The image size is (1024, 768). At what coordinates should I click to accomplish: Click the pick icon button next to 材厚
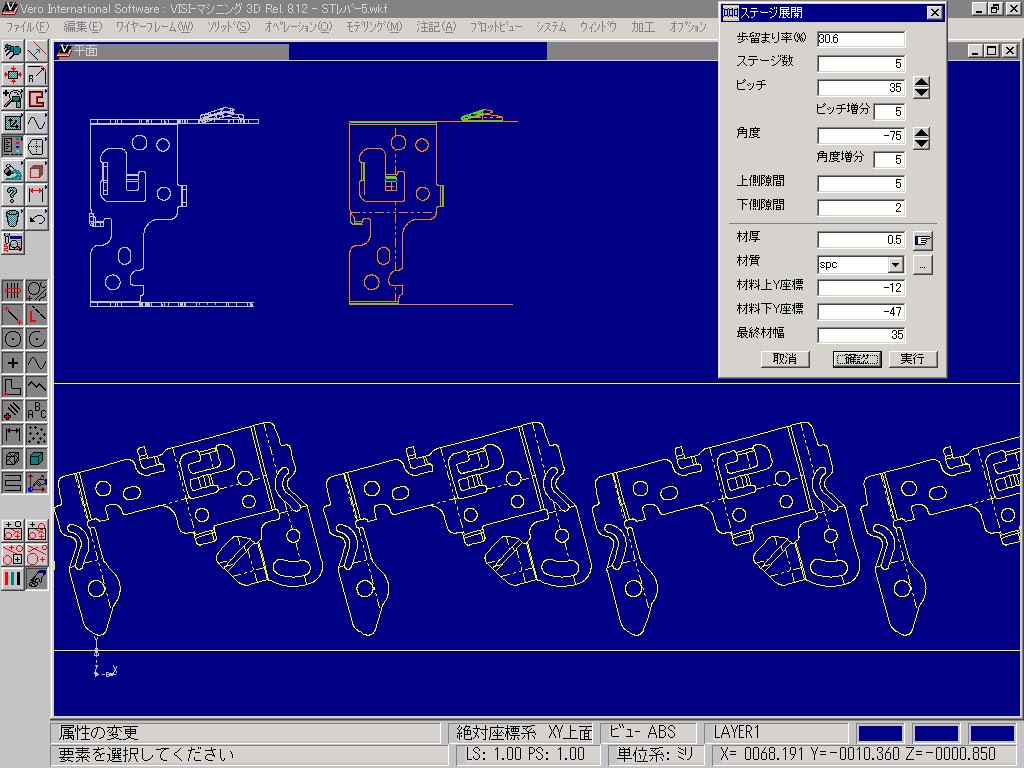922,240
